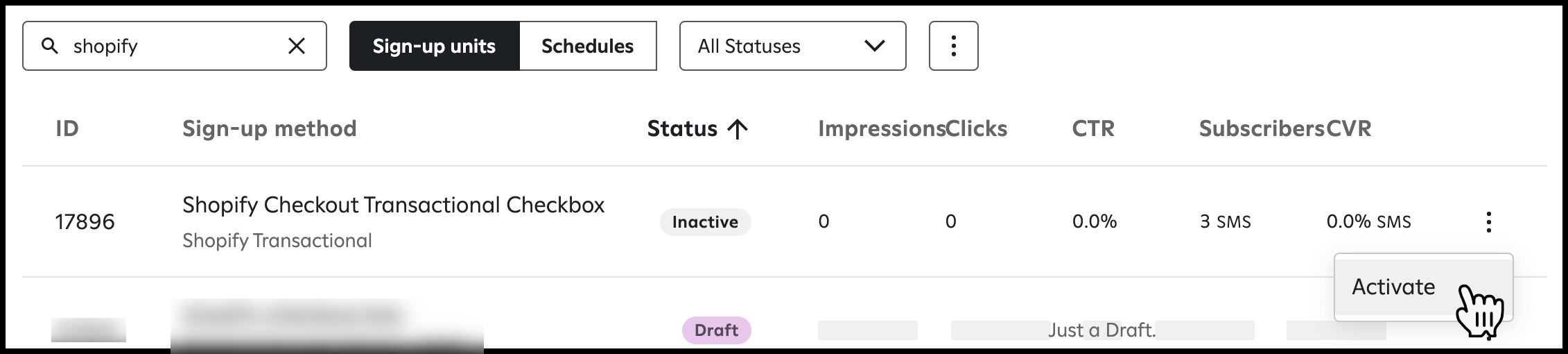Click the ID 17896 cell
Screen dimensions: 1568x354
coord(85,222)
